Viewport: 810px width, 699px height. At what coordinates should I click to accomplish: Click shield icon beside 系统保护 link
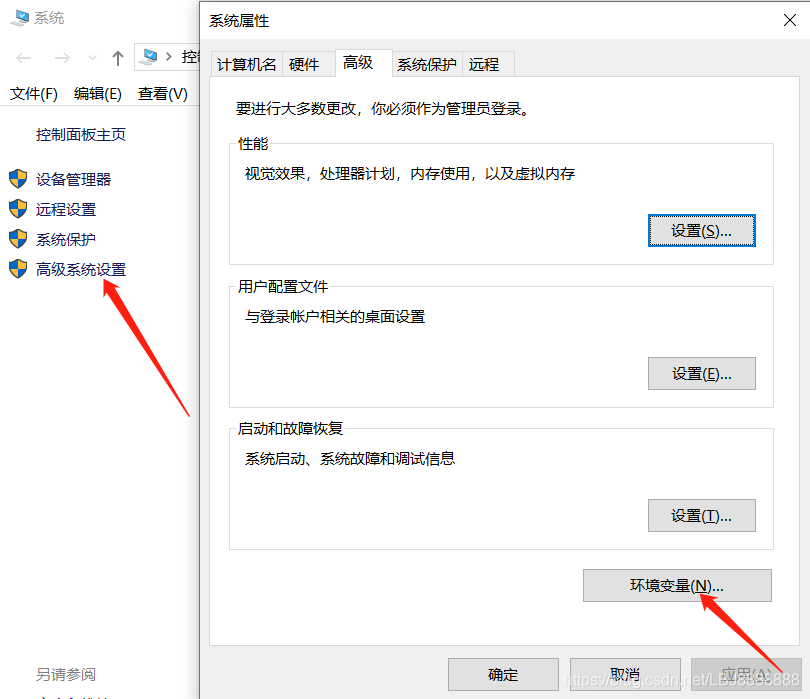pos(18,239)
